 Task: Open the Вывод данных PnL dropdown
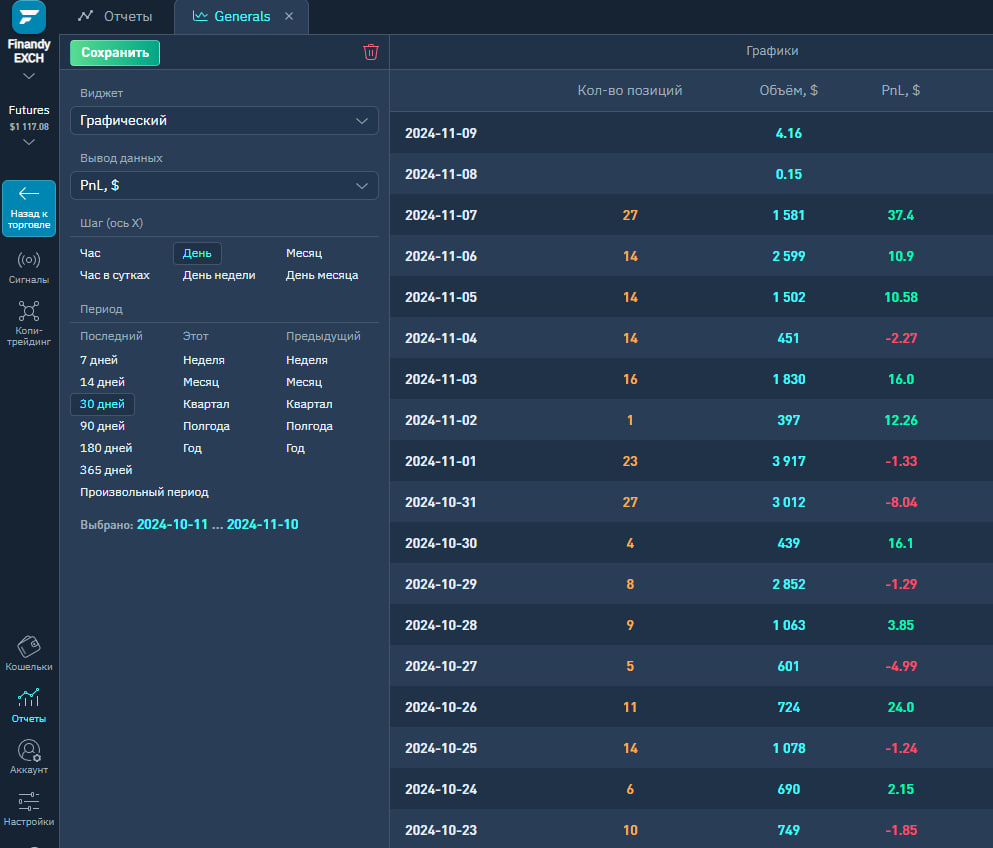point(224,186)
